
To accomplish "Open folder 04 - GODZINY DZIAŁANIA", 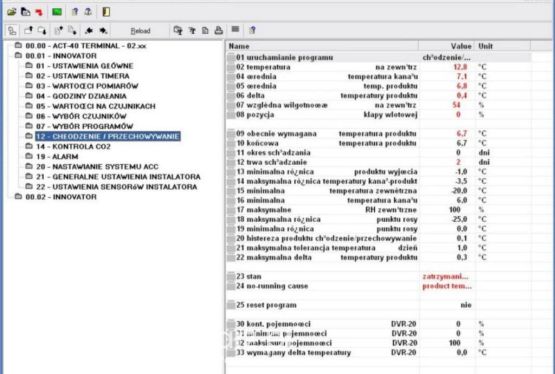I will coord(81,96).
